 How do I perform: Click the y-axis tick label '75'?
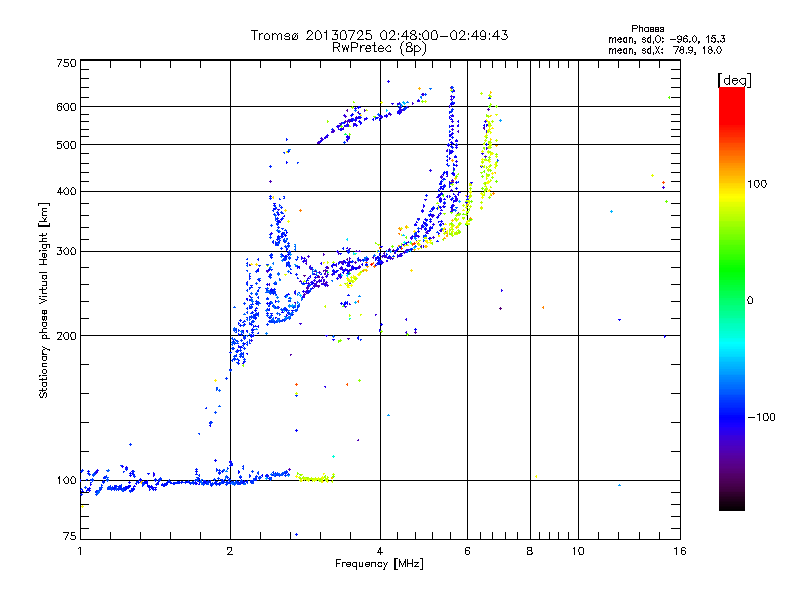pos(70,536)
